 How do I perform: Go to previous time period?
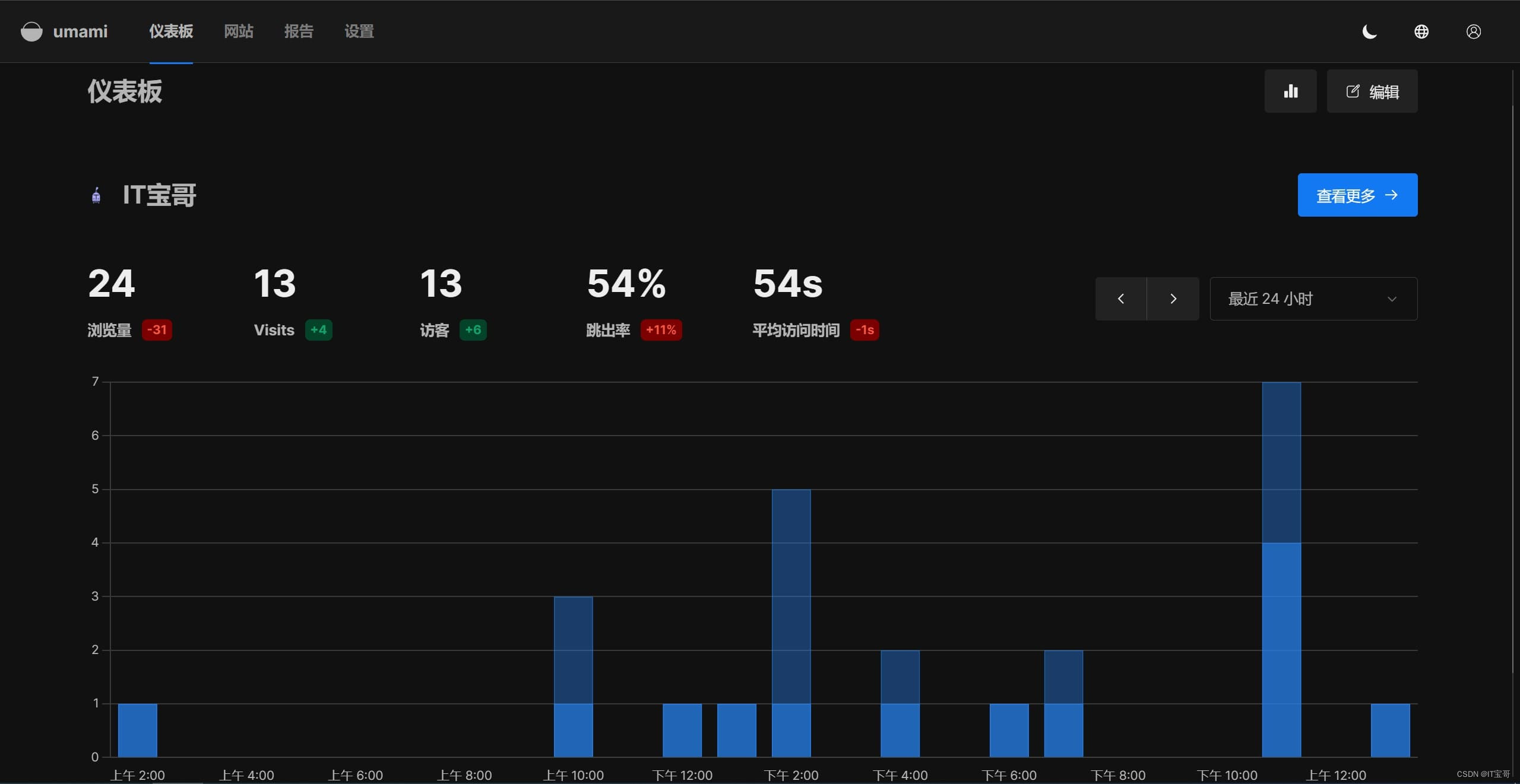tap(1120, 299)
